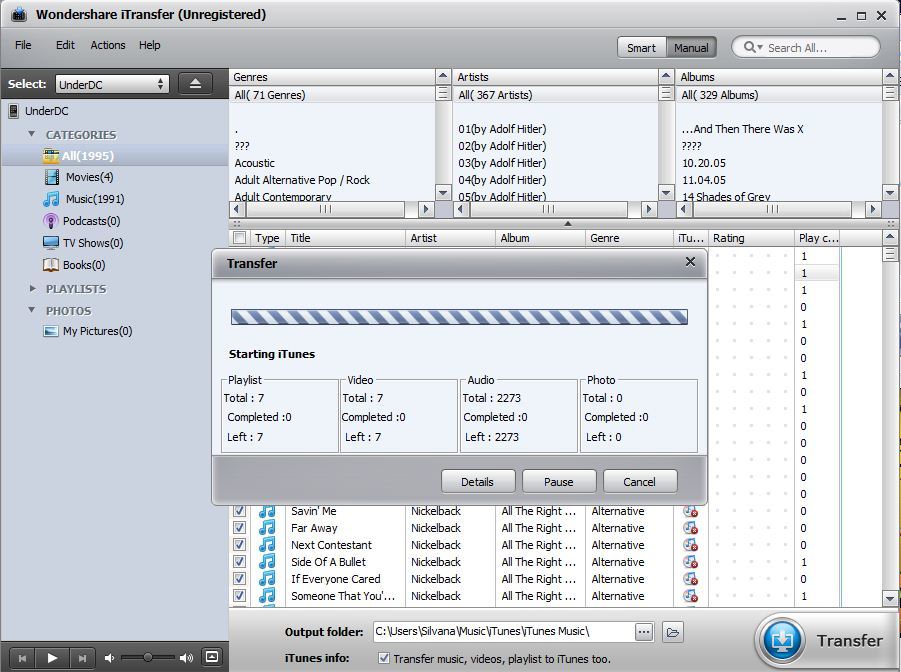Switch to Smart mode toggle
Viewport: 901px width, 672px height.
(642, 48)
